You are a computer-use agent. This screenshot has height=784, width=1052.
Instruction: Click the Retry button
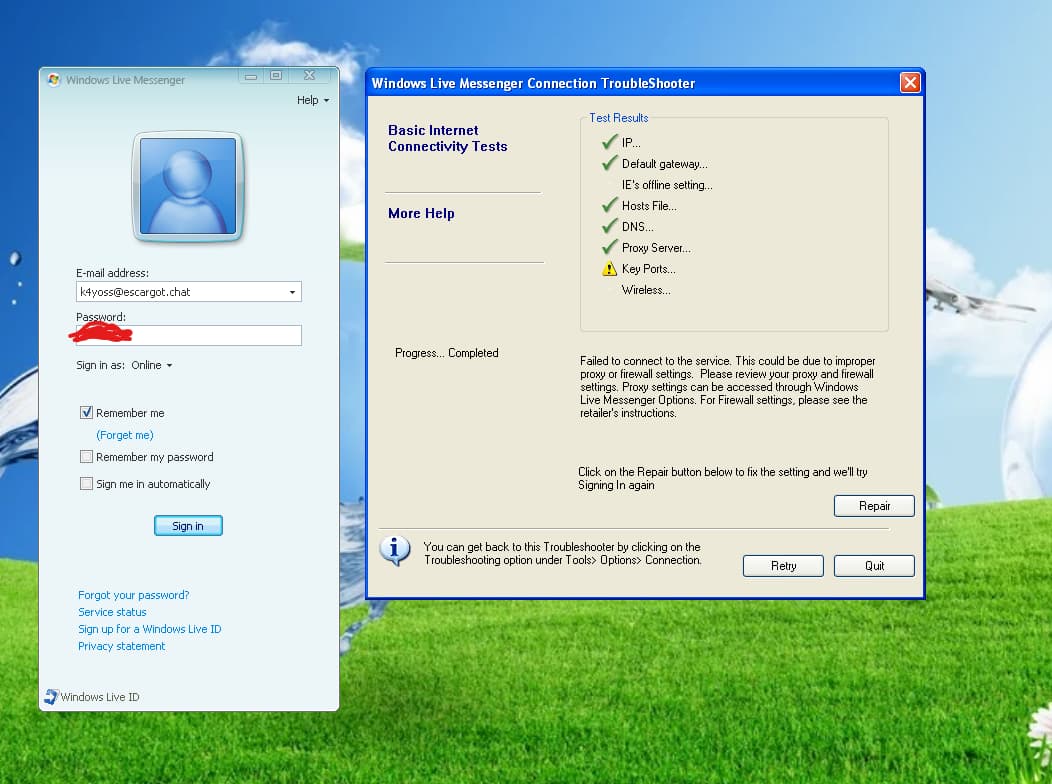[x=783, y=565]
